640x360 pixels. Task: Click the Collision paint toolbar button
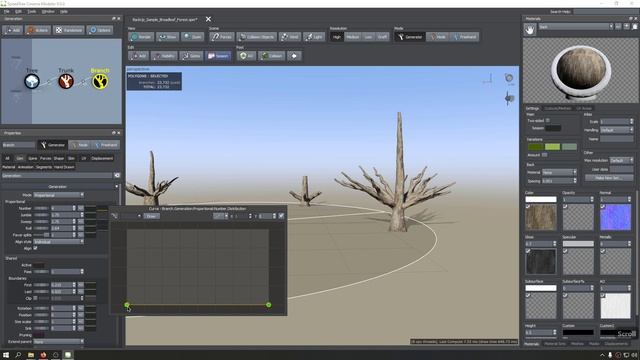pos(271,56)
